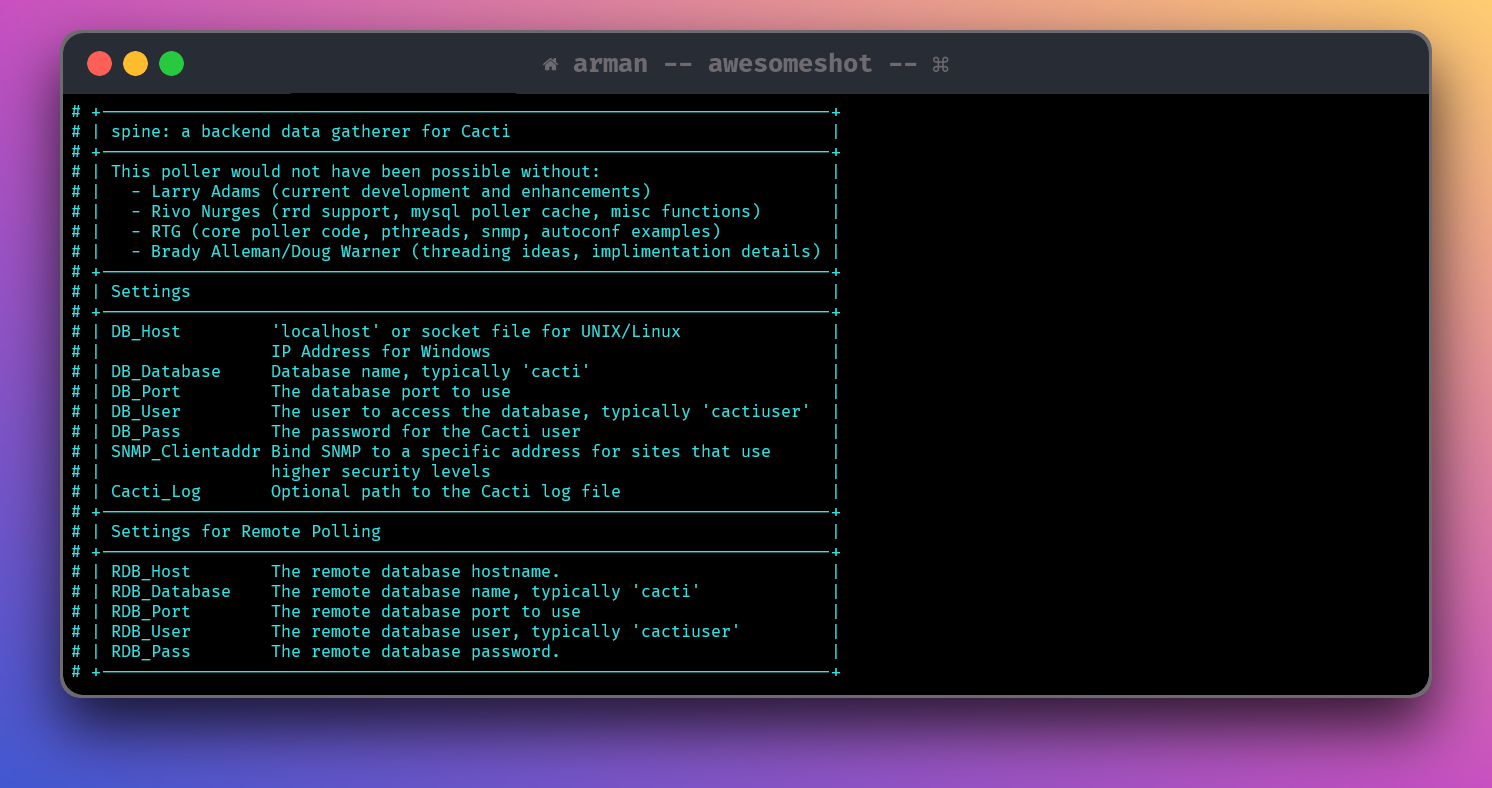The image size is (1492, 788).
Task: Select the RDB_Pass remote password line
Action: pos(150,651)
